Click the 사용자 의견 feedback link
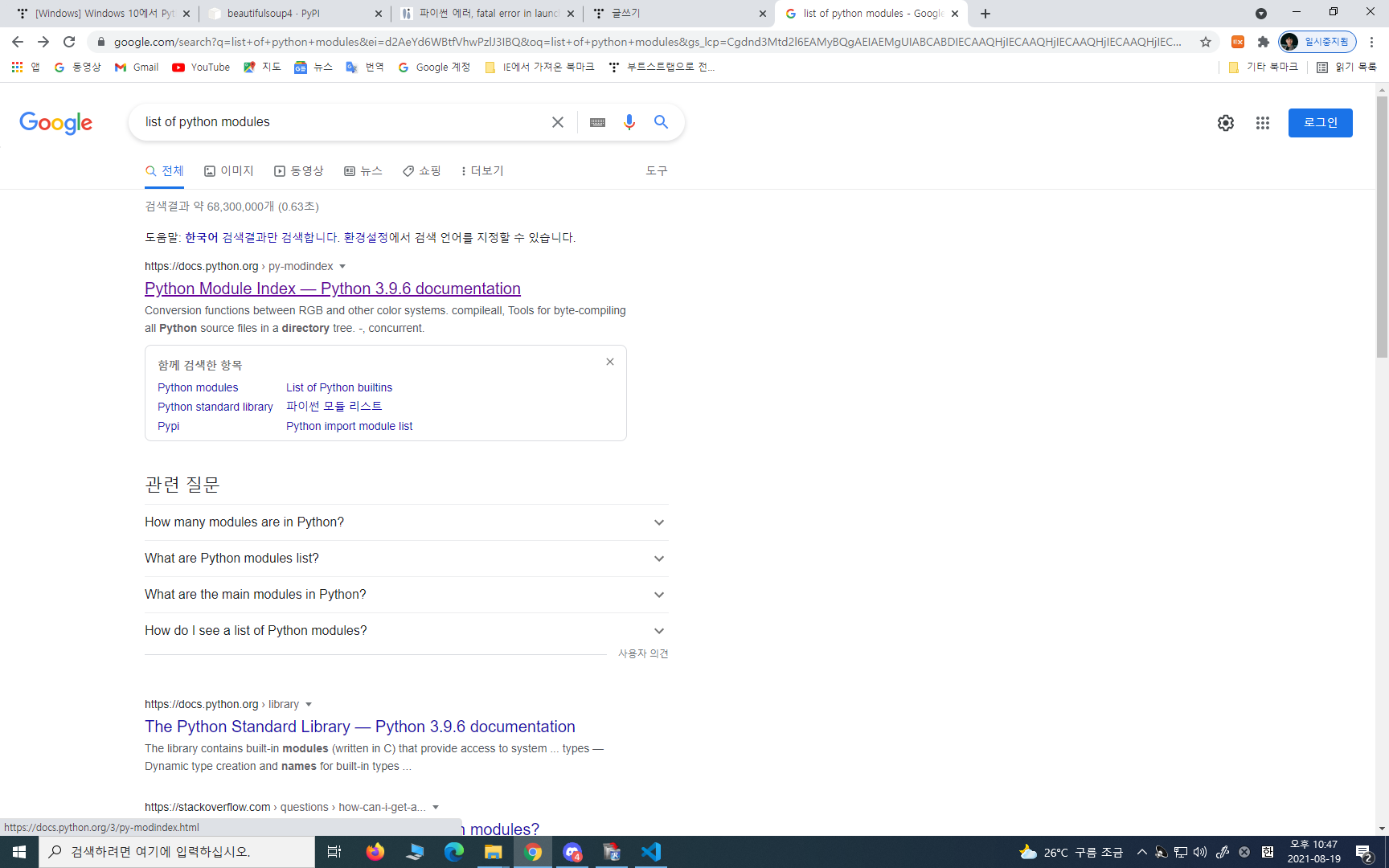This screenshot has height=868, width=1389. [x=643, y=654]
